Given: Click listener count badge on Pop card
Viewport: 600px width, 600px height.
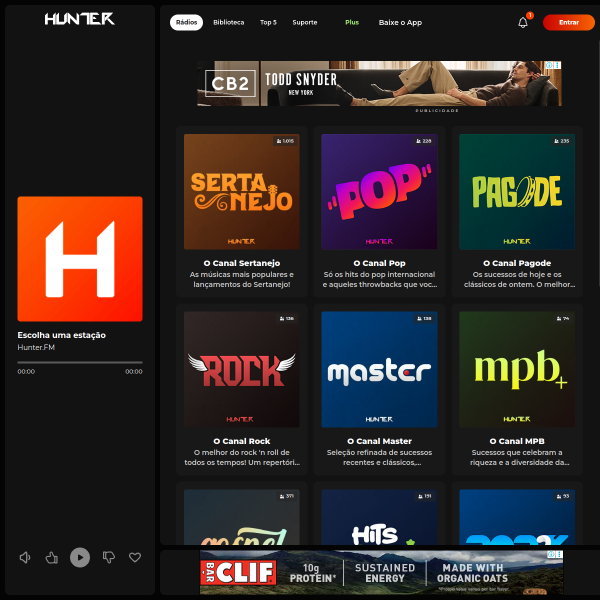Looking at the screenshot, I should [x=424, y=141].
